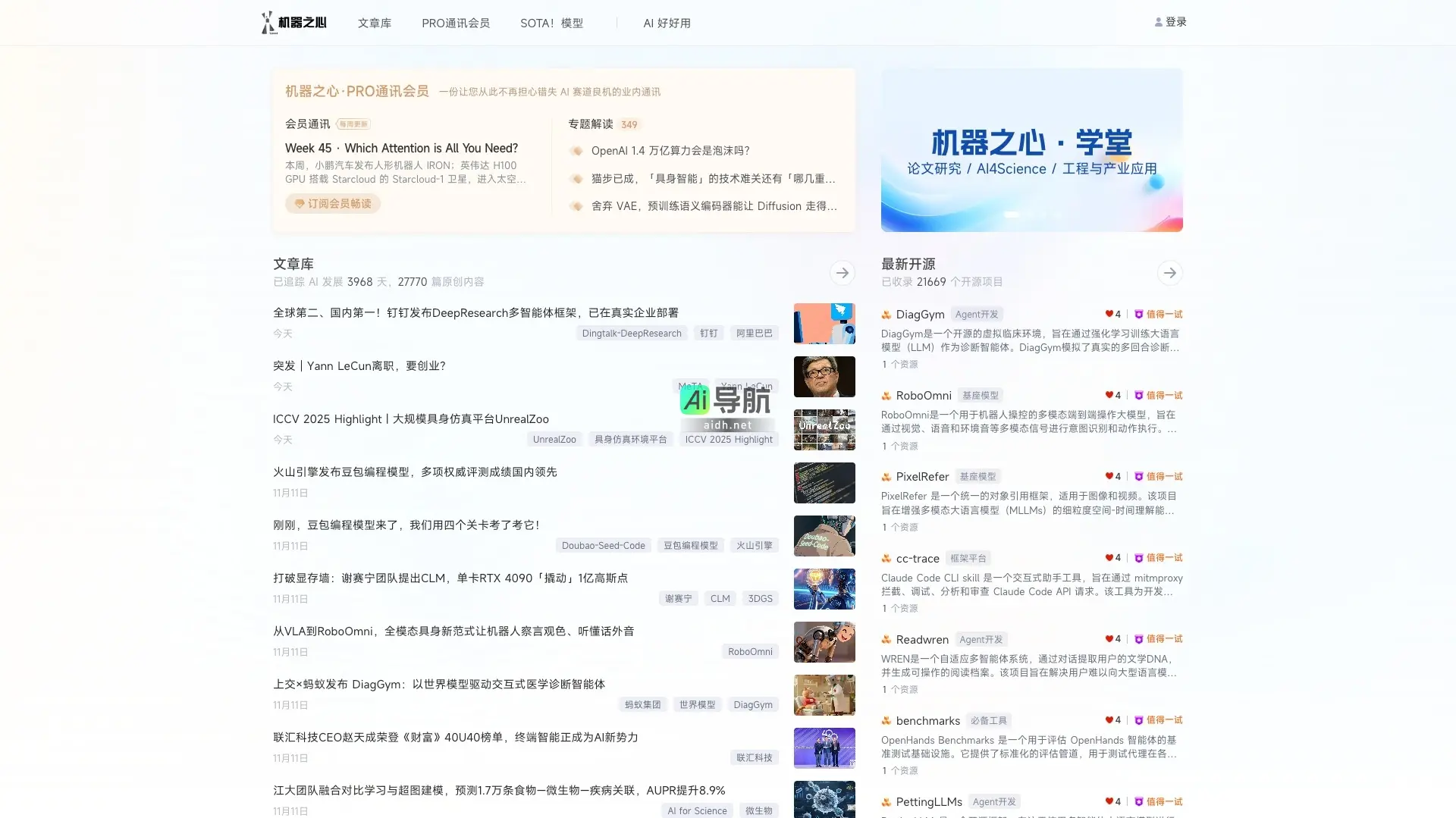Click the 值得一试 badge icon next to DiagGym
The height and width of the screenshot is (818, 1456).
coord(1140,314)
